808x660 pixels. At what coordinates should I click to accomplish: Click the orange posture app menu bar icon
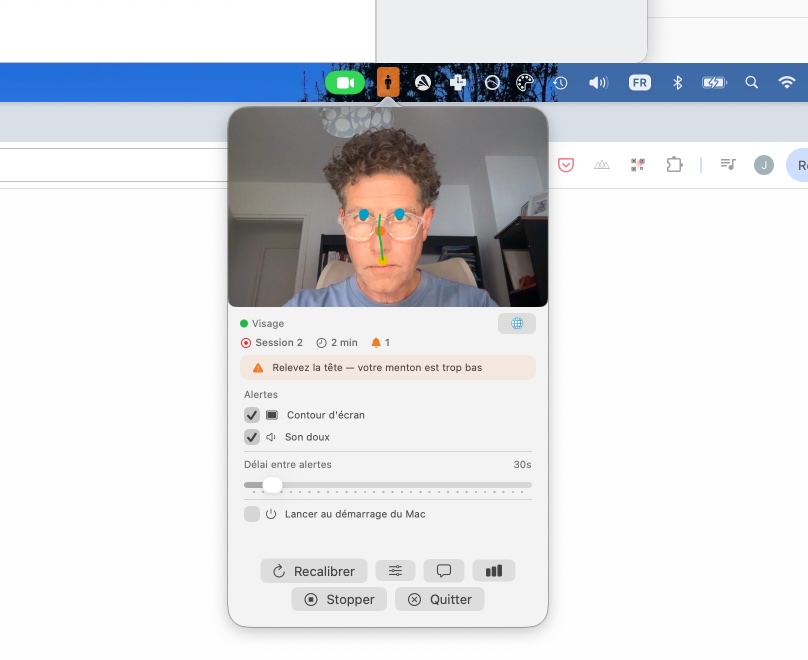388,82
